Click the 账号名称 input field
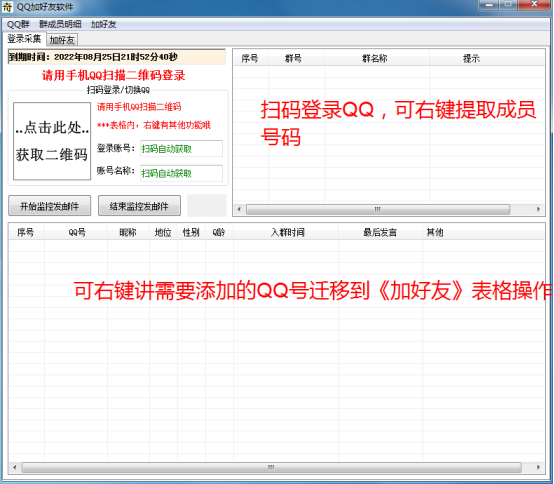554x484 pixels. tap(181, 173)
